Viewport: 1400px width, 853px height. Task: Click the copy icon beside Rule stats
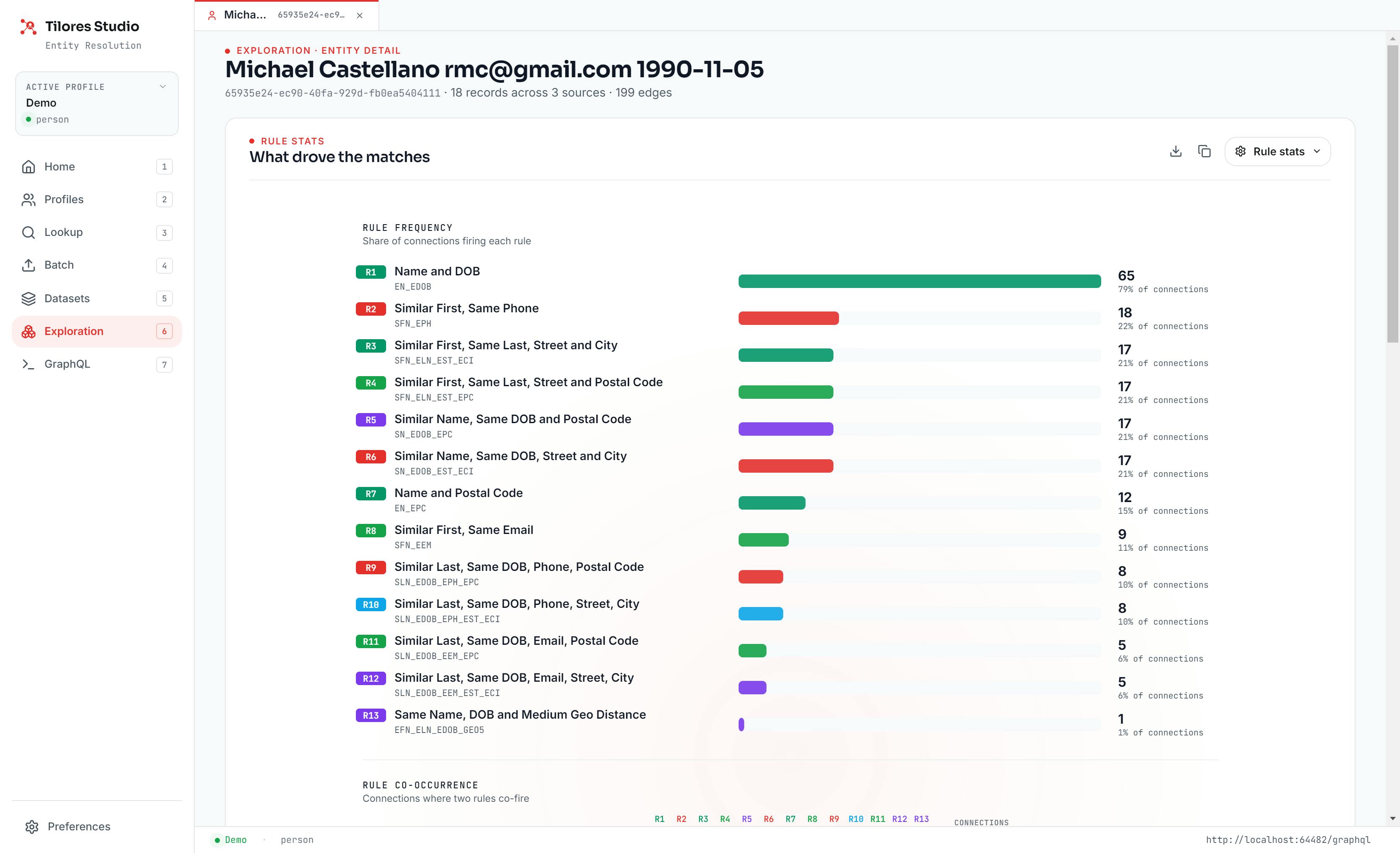tap(1204, 151)
